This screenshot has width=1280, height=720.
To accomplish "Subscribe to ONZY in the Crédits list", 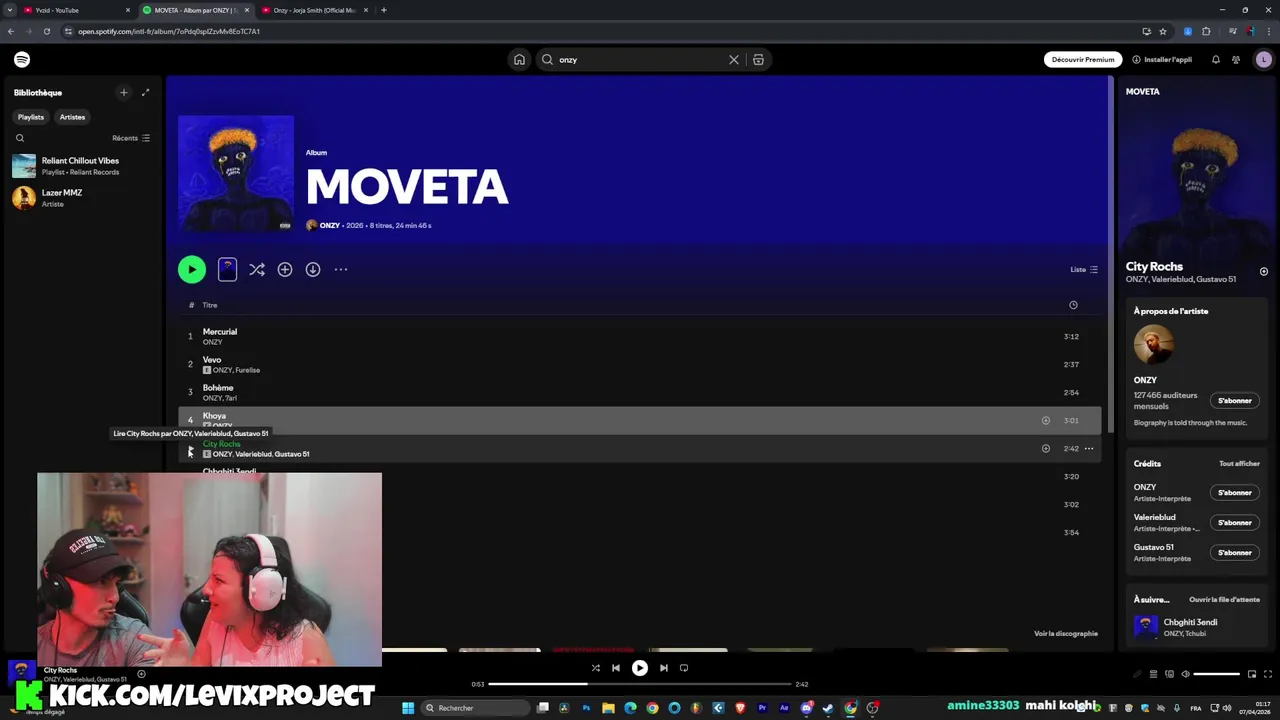I will tap(1235, 493).
